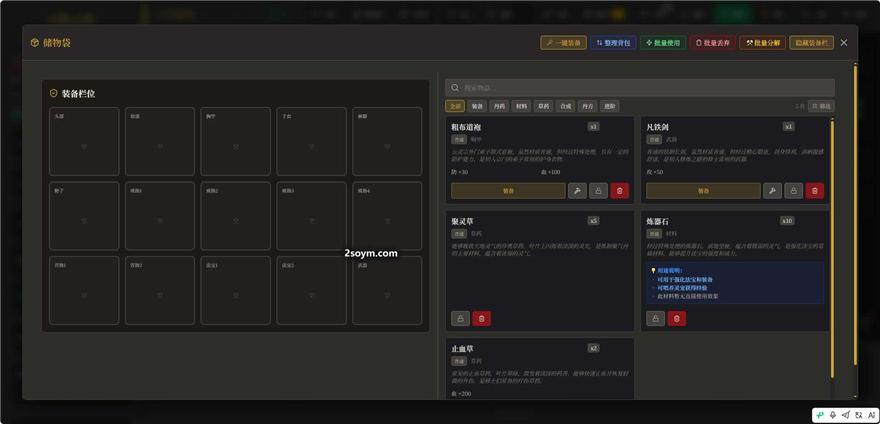Click the translate icon in floating toolbar

coord(859,415)
